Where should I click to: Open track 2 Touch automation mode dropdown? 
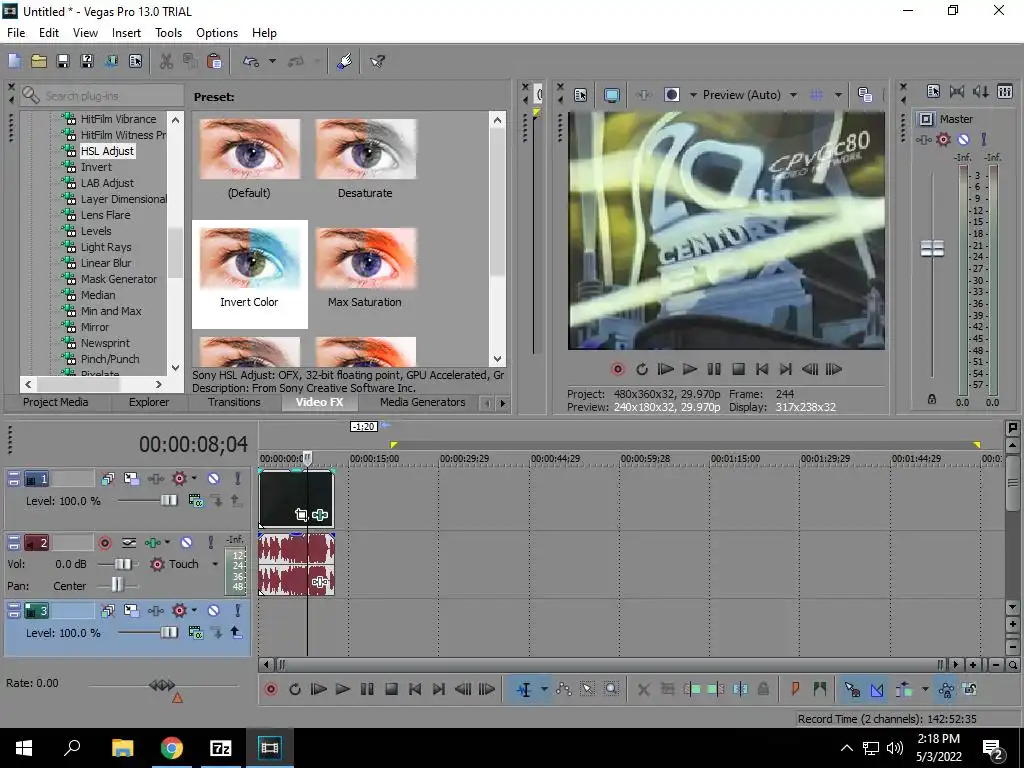coord(215,564)
